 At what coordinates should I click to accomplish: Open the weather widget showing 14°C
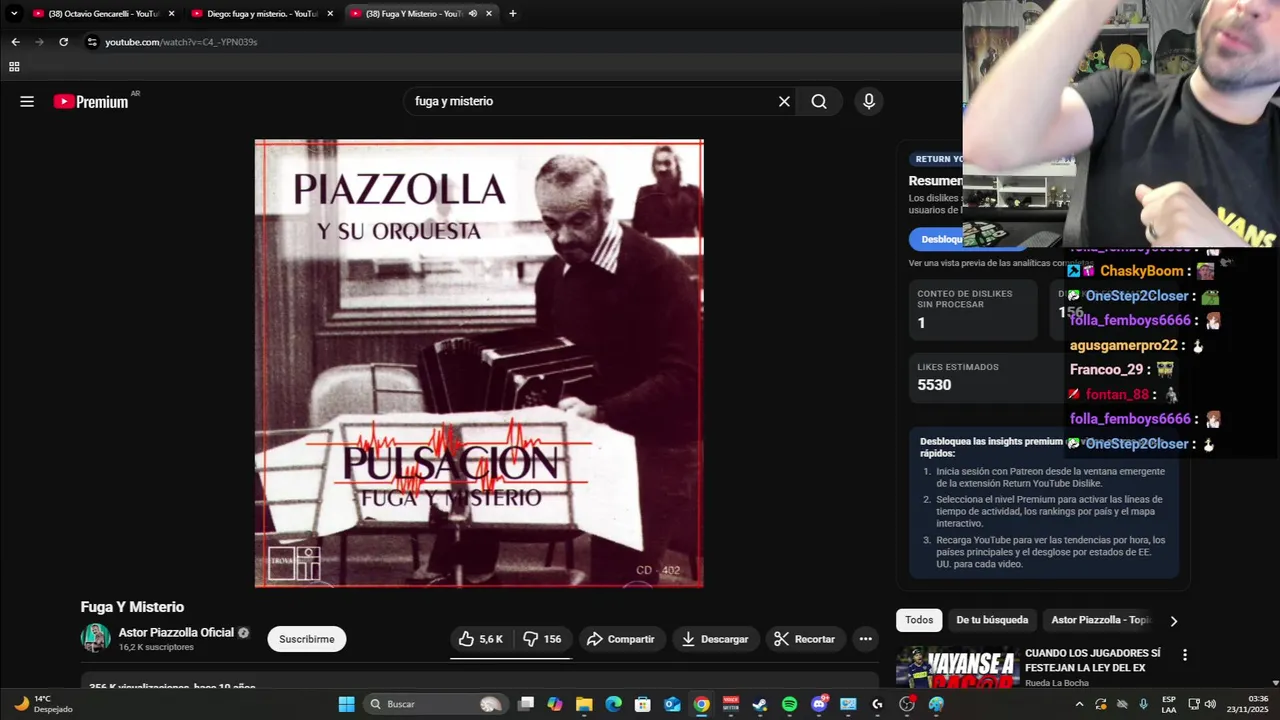(43, 704)
